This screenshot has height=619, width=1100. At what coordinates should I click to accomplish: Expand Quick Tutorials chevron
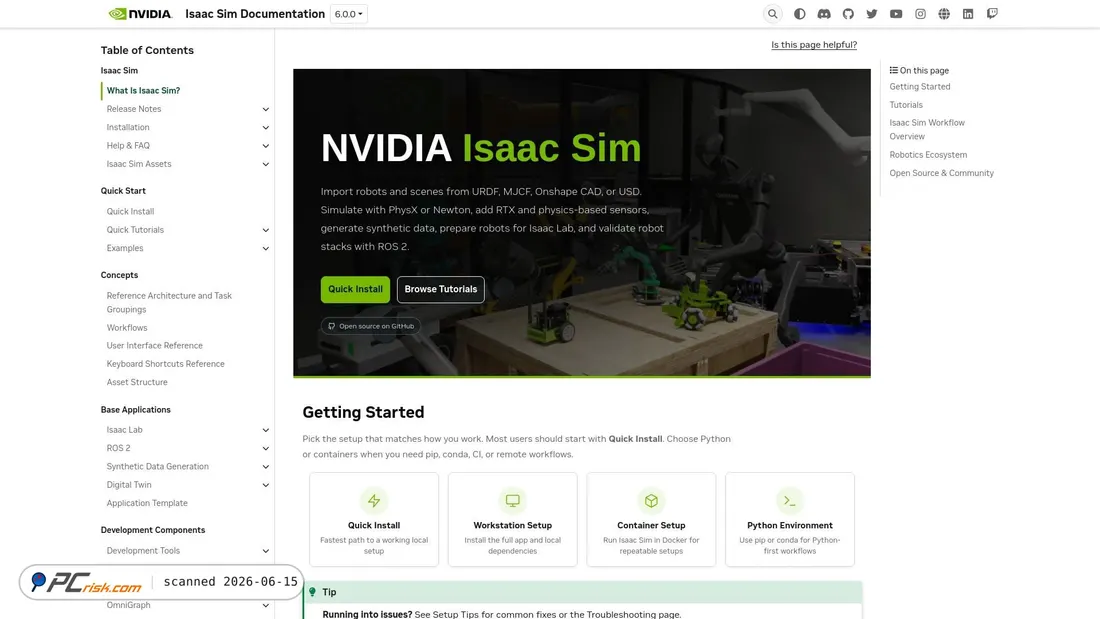click(x=266, y=229)
